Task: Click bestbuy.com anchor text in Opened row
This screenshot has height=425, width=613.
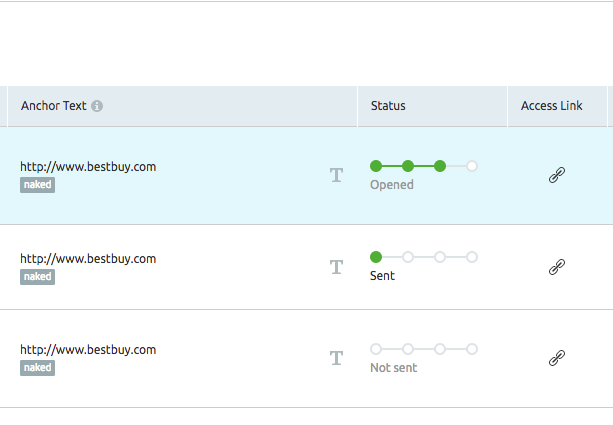Action: 88,167
